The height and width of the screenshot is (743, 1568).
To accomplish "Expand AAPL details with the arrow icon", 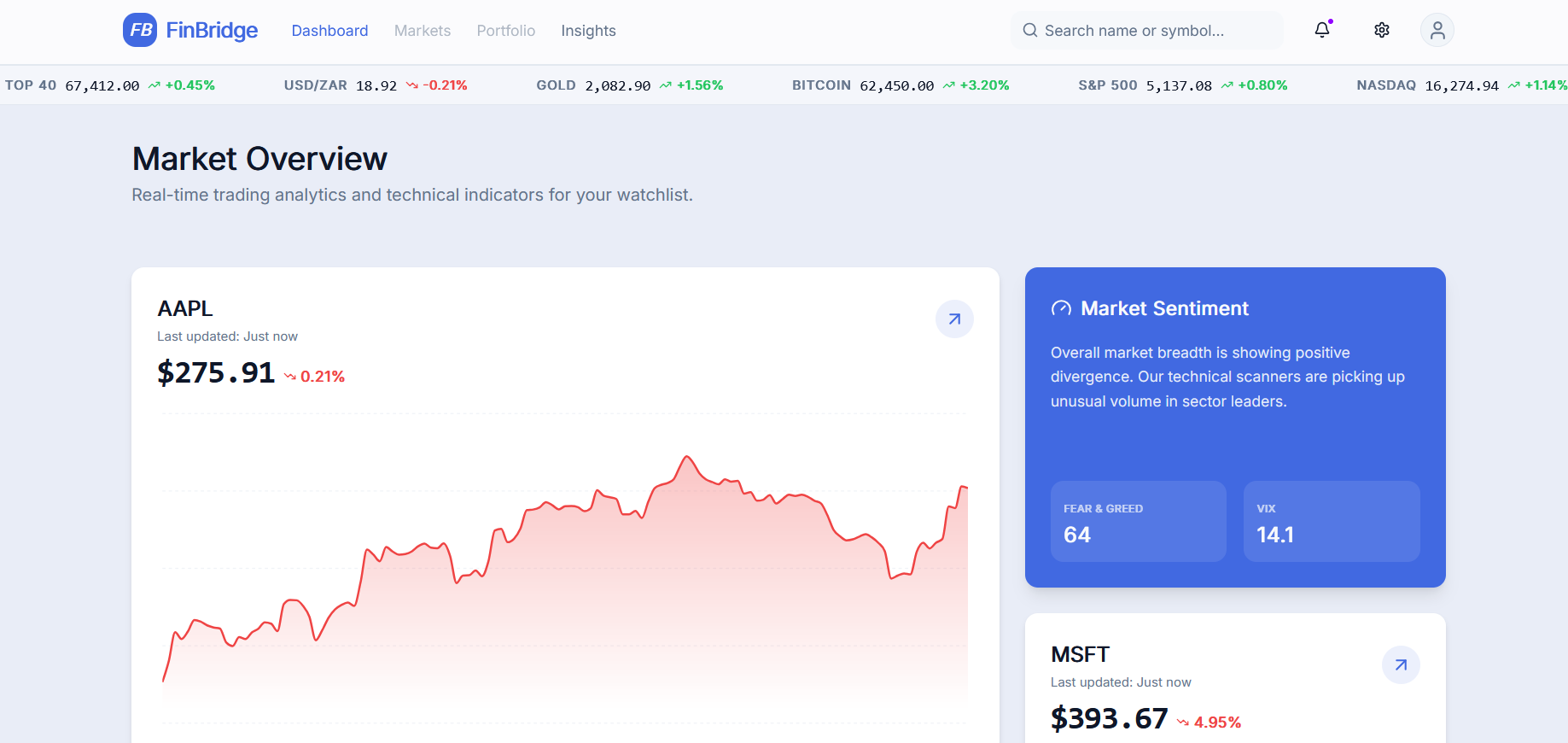I will (x=954, y=319).
